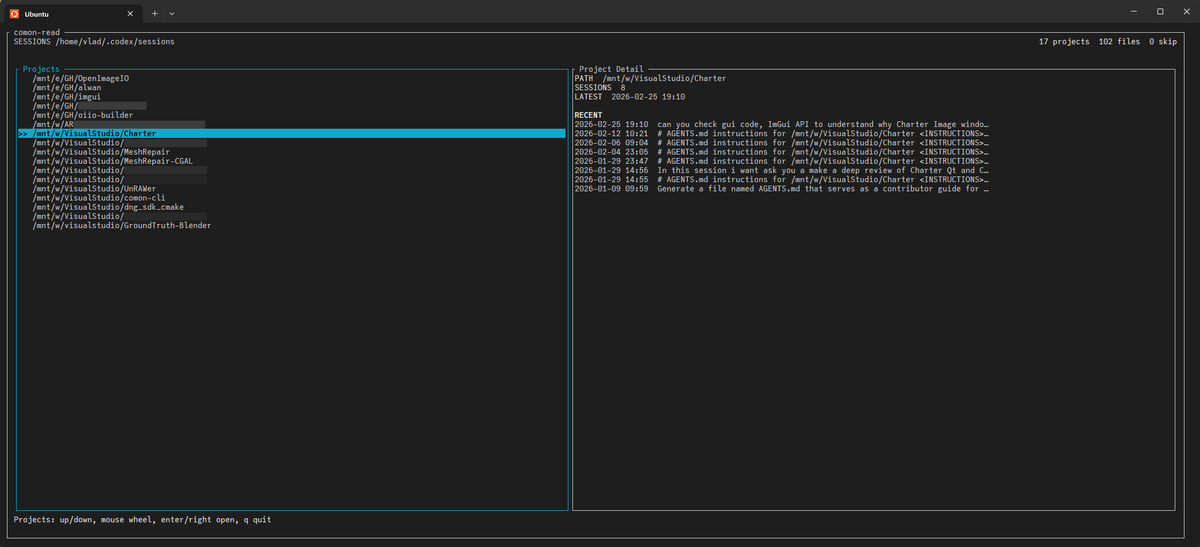This screenshot has width=1200, height=547.
Task: Click the '102 files' counter
Action: [x=1119, y=42]
